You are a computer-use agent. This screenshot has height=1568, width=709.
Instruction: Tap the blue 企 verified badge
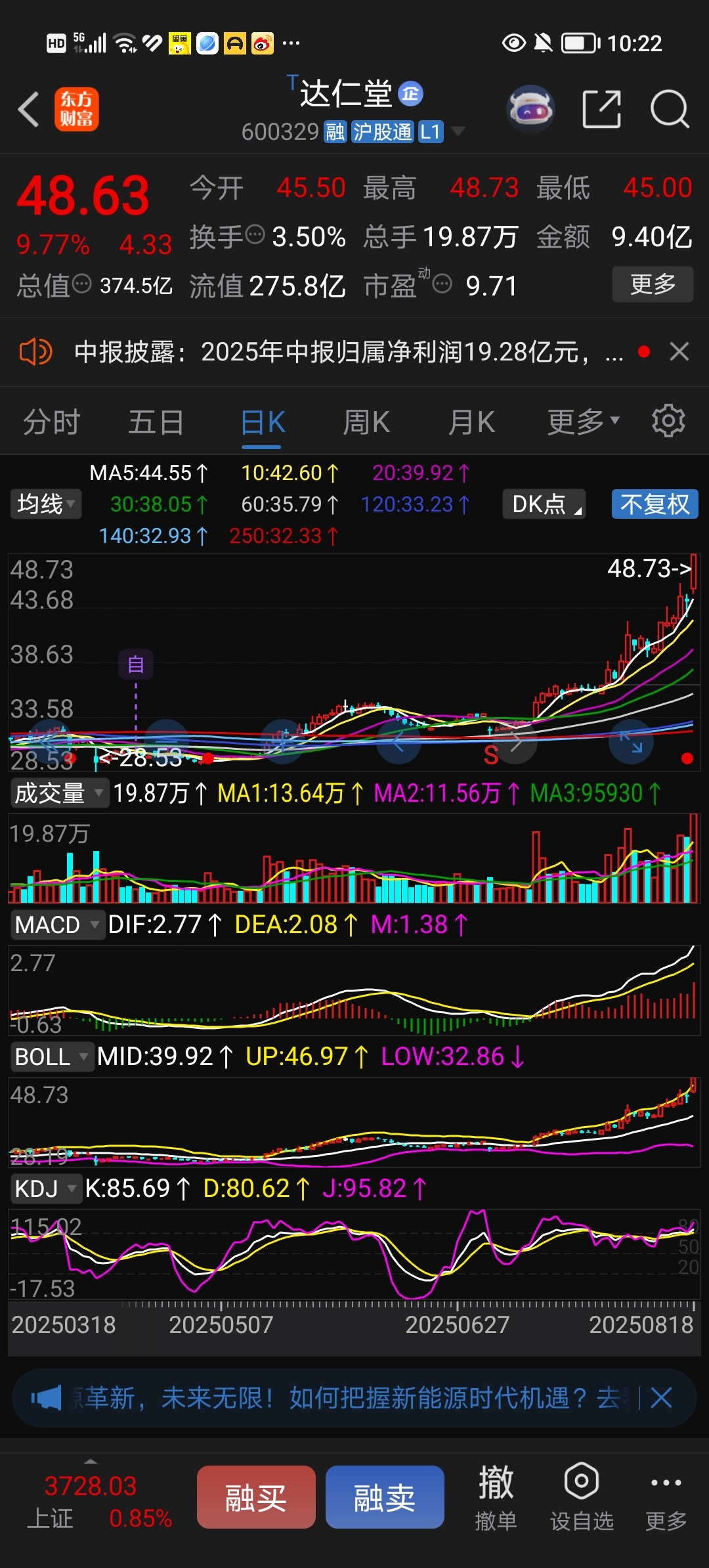tap(411, 94)
